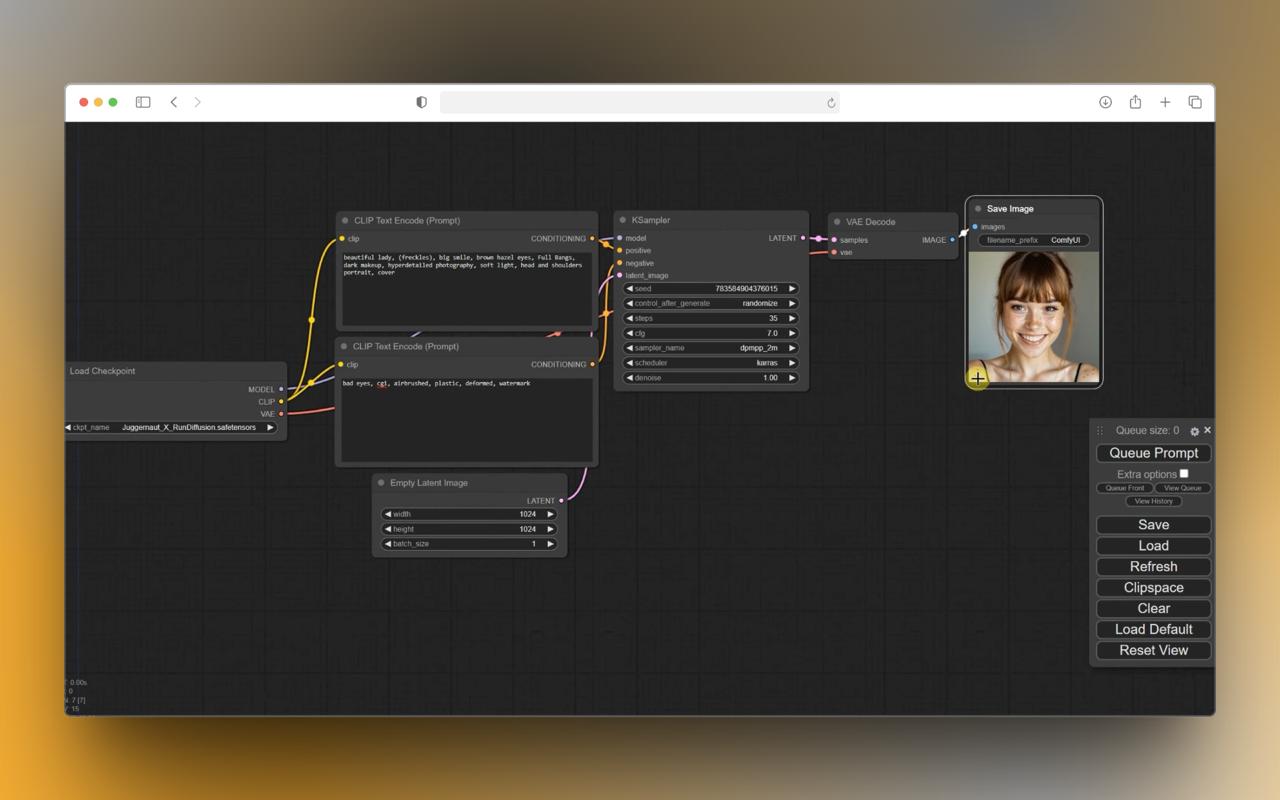Close the queue panel with X

point(1207,430)
